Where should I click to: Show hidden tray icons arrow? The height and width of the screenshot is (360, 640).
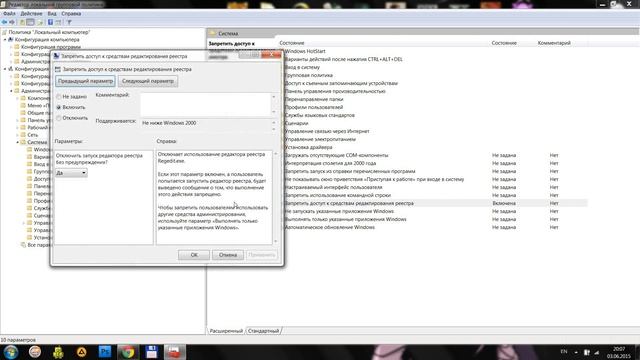[x=576, y=352]
